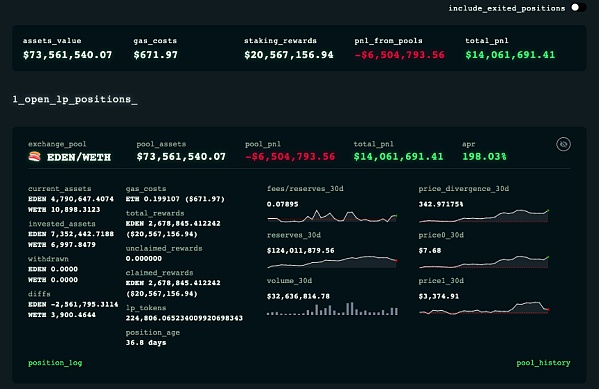
Task: Click the staking_rewards amount in summary
Action: click(289, 55)
